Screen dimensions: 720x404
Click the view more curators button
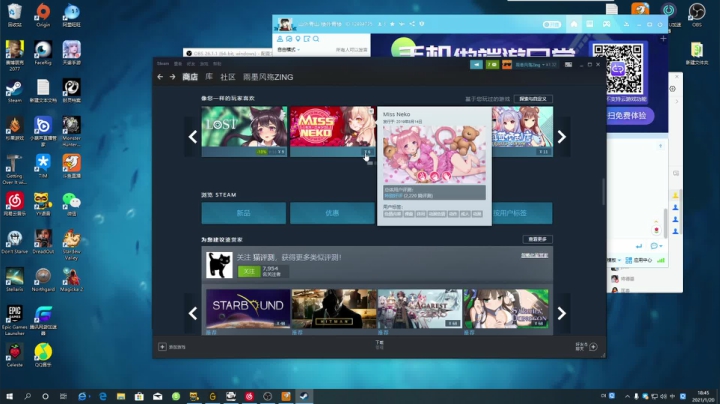click(x=537, y=239)
